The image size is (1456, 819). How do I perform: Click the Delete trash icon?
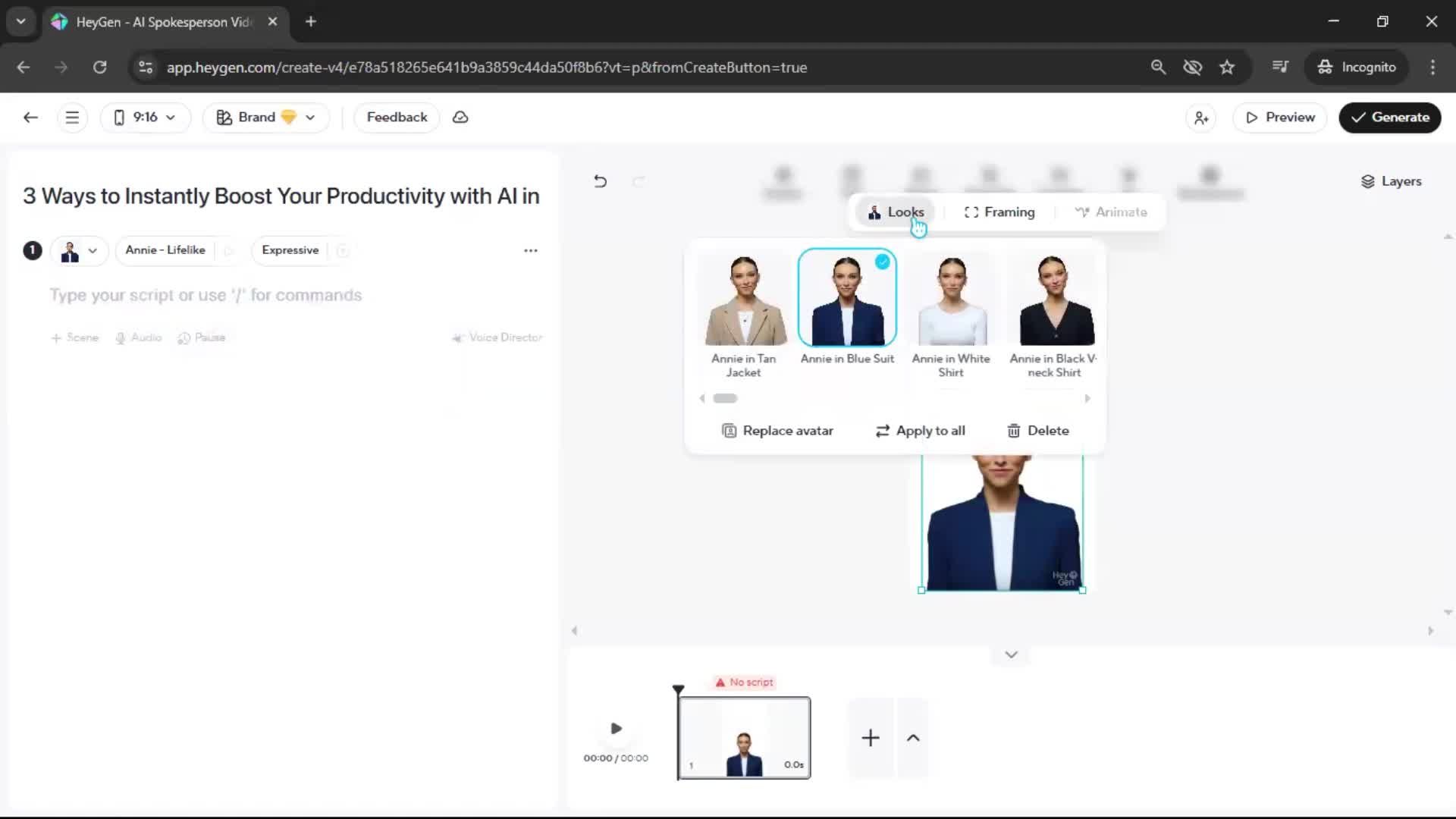click(x=1014, y=431)
